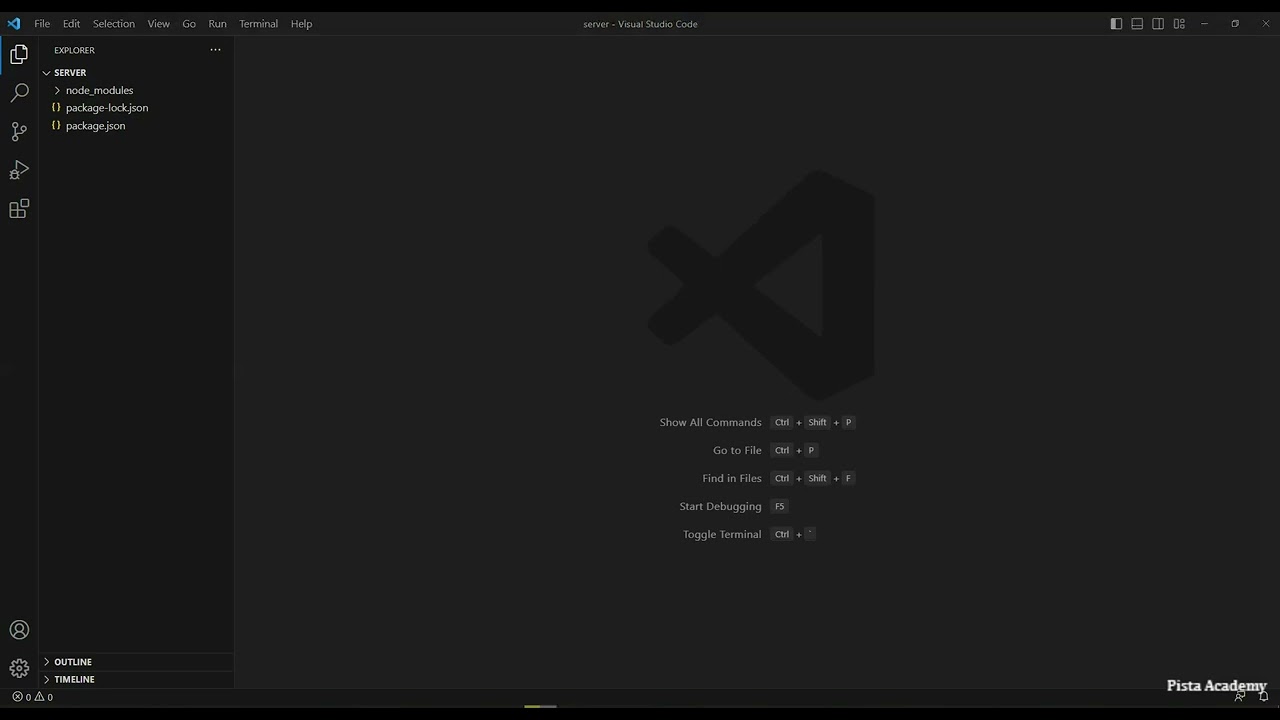Expand the node_modules folder
Screen dimensions: 1280x720
click(136, 90)
